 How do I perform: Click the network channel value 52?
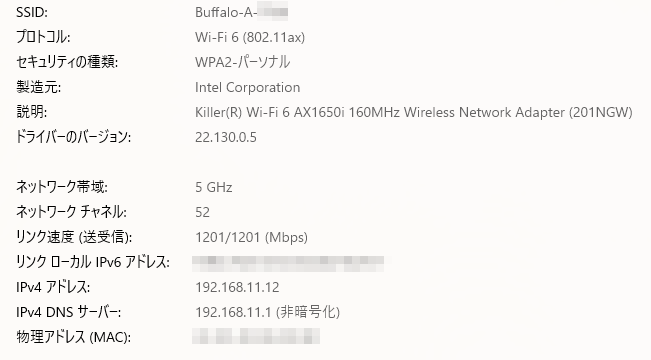202,212
